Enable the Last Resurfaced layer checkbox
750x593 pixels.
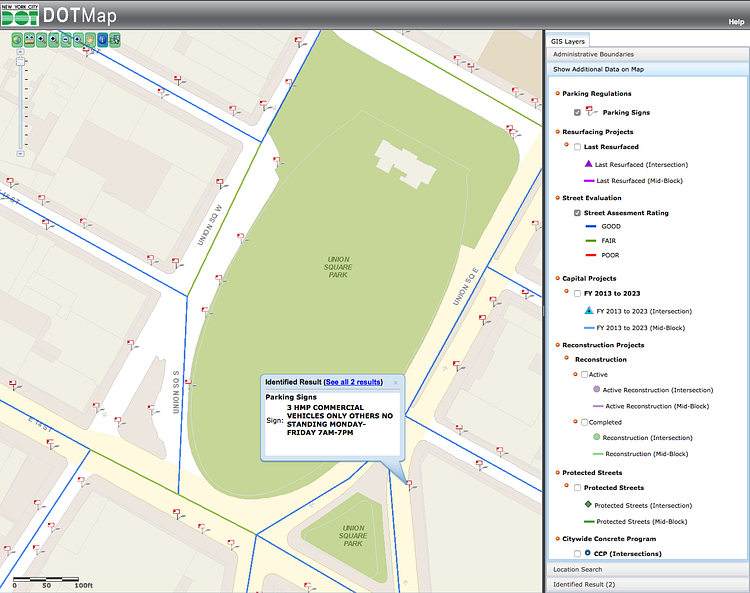578,147
